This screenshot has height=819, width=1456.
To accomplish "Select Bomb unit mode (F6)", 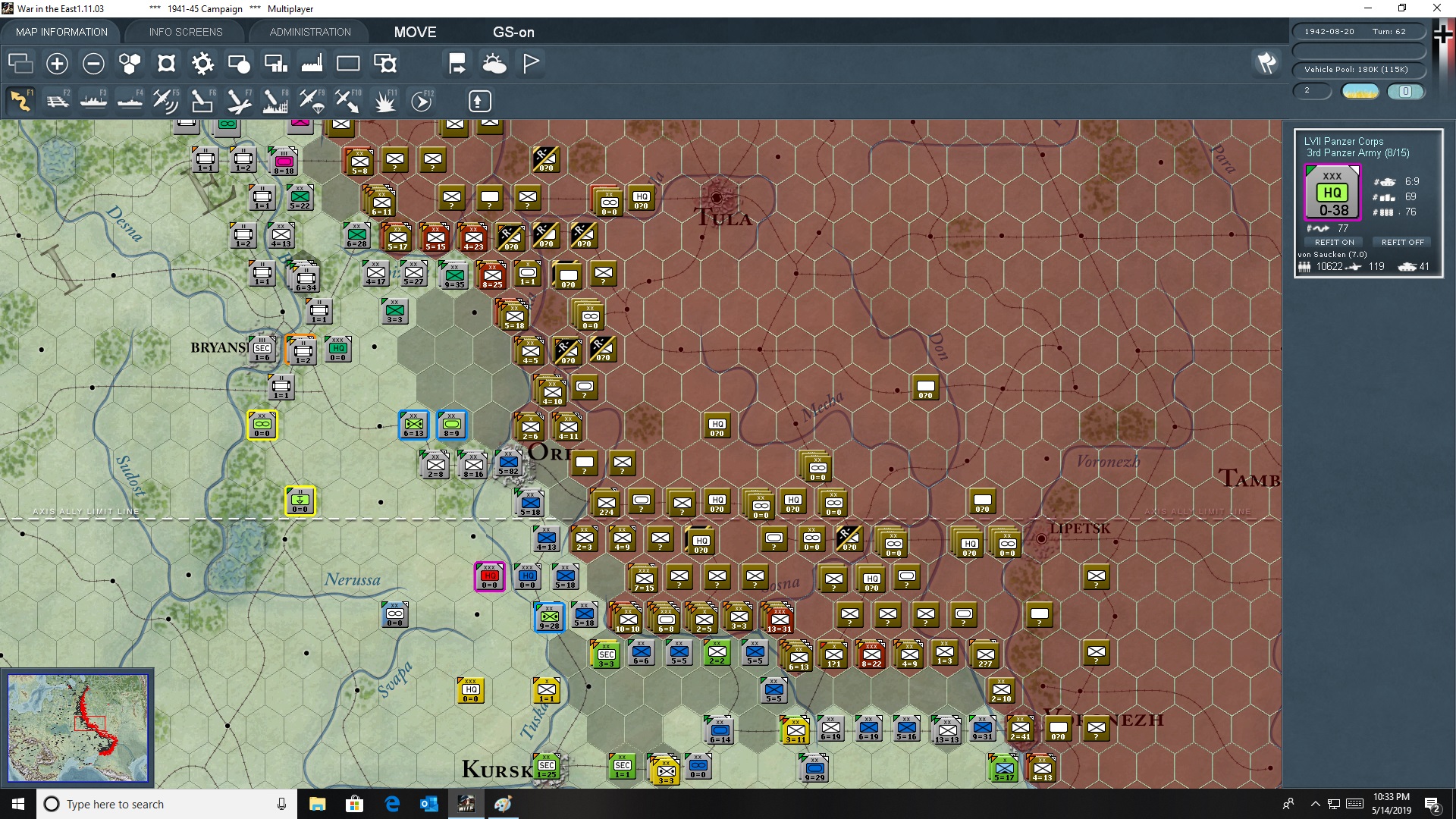I will 202,101.
